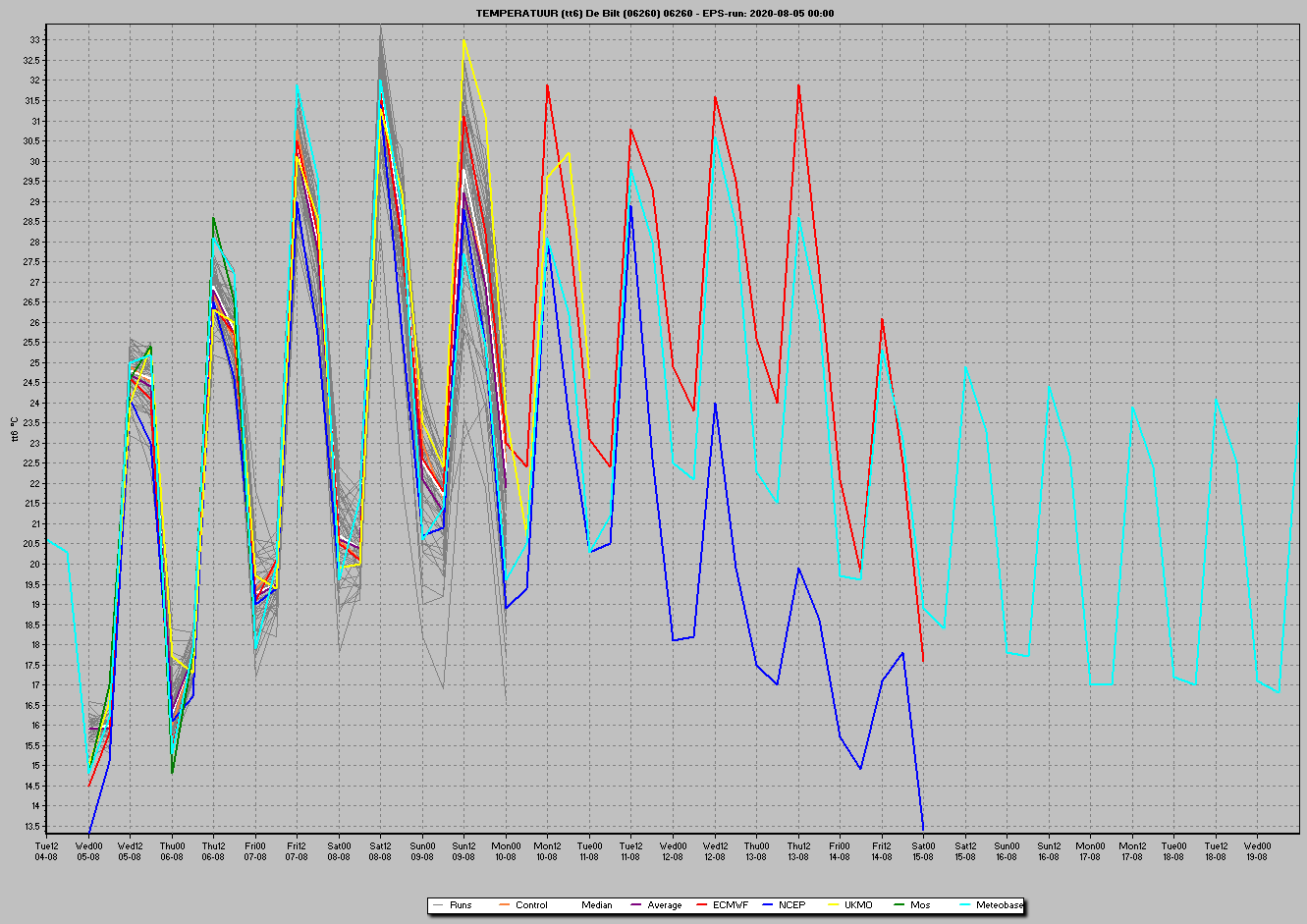Click the 33 value on y-axis

tap(34, 40)
